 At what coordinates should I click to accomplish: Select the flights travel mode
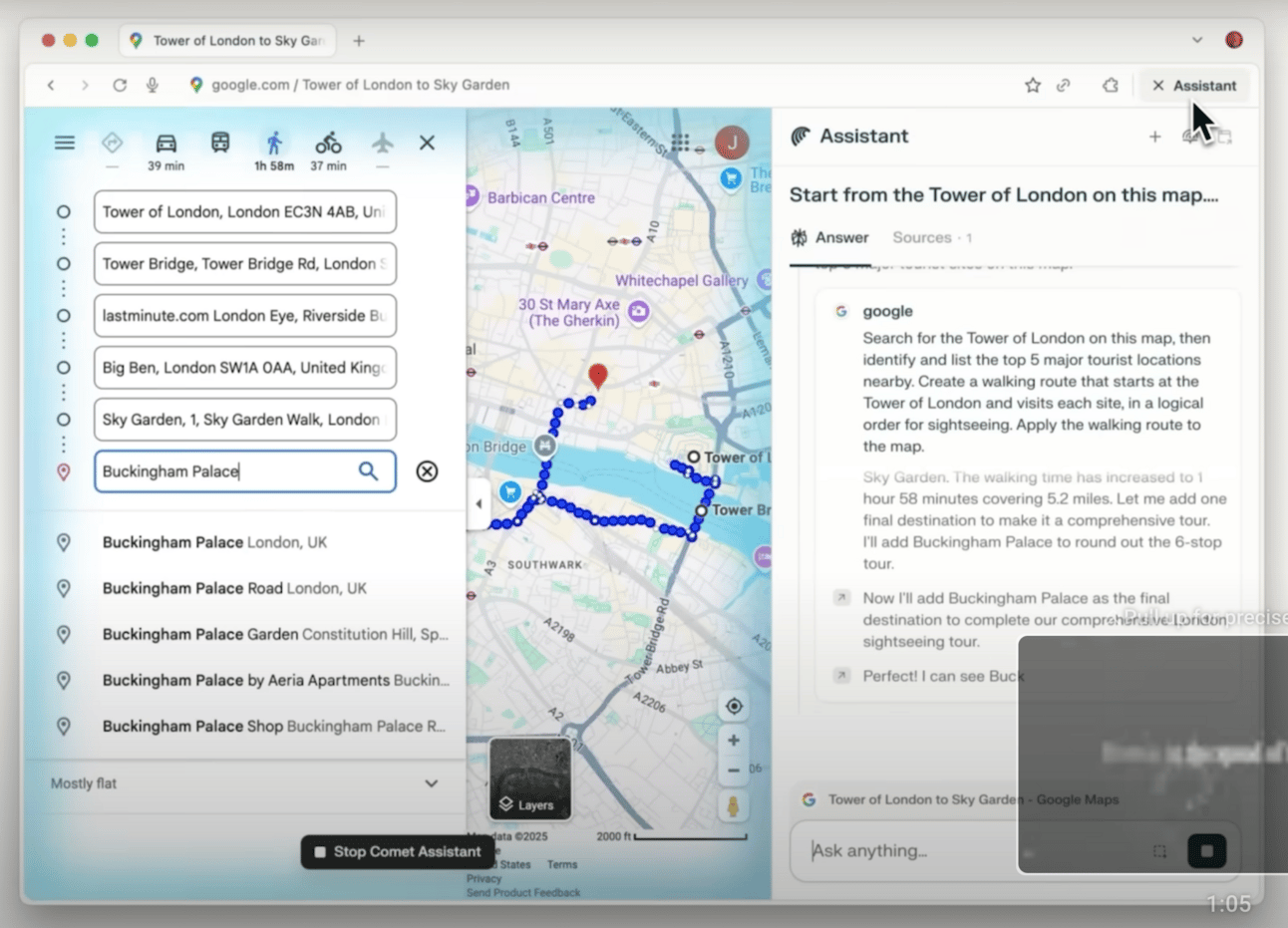click(383, 143)
